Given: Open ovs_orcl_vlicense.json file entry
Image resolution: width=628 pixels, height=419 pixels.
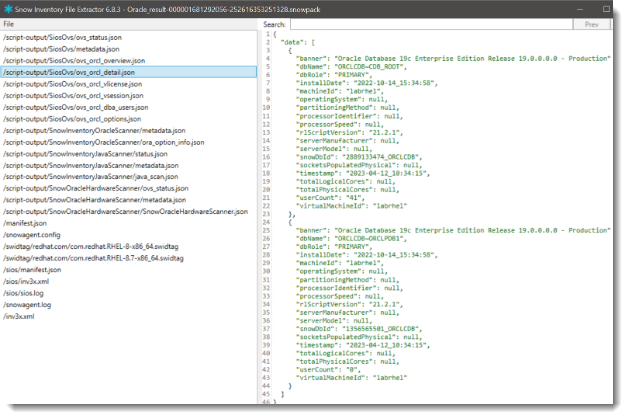Looking at the screenshot, I should 72,84.
